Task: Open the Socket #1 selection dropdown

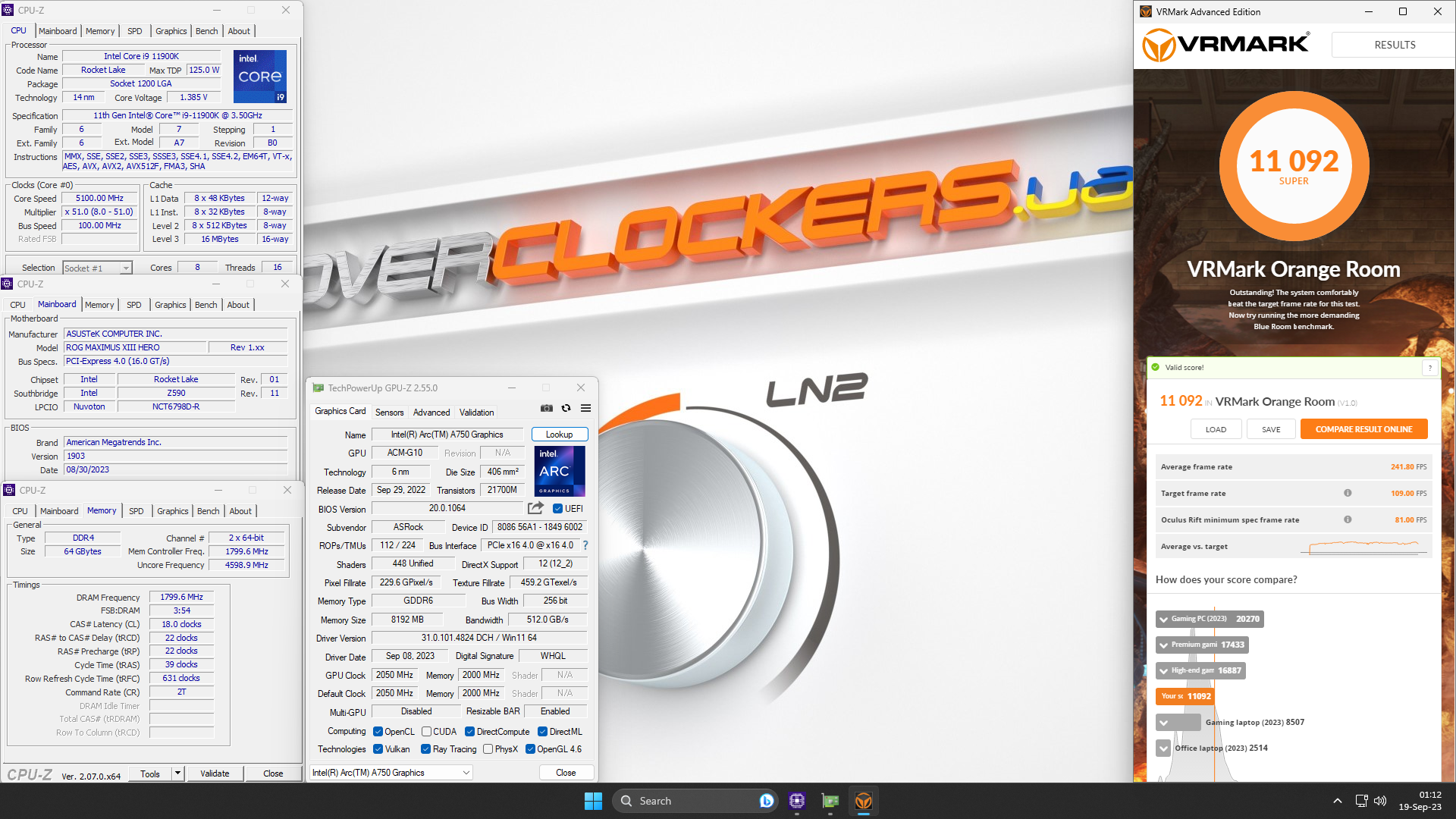Action: (97, 268)
